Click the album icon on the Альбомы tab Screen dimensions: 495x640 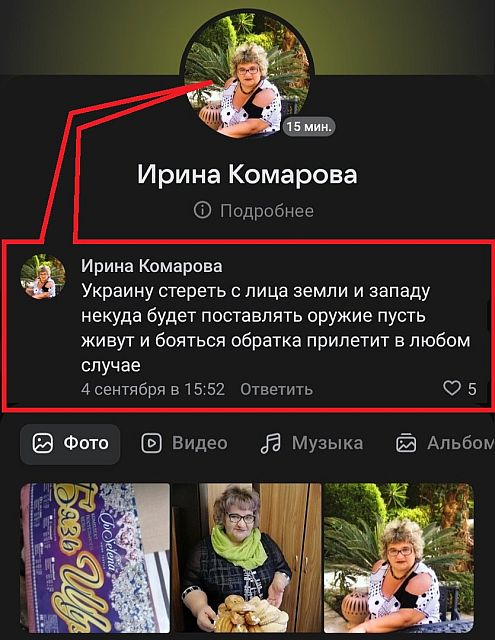[x=406, y=443]
